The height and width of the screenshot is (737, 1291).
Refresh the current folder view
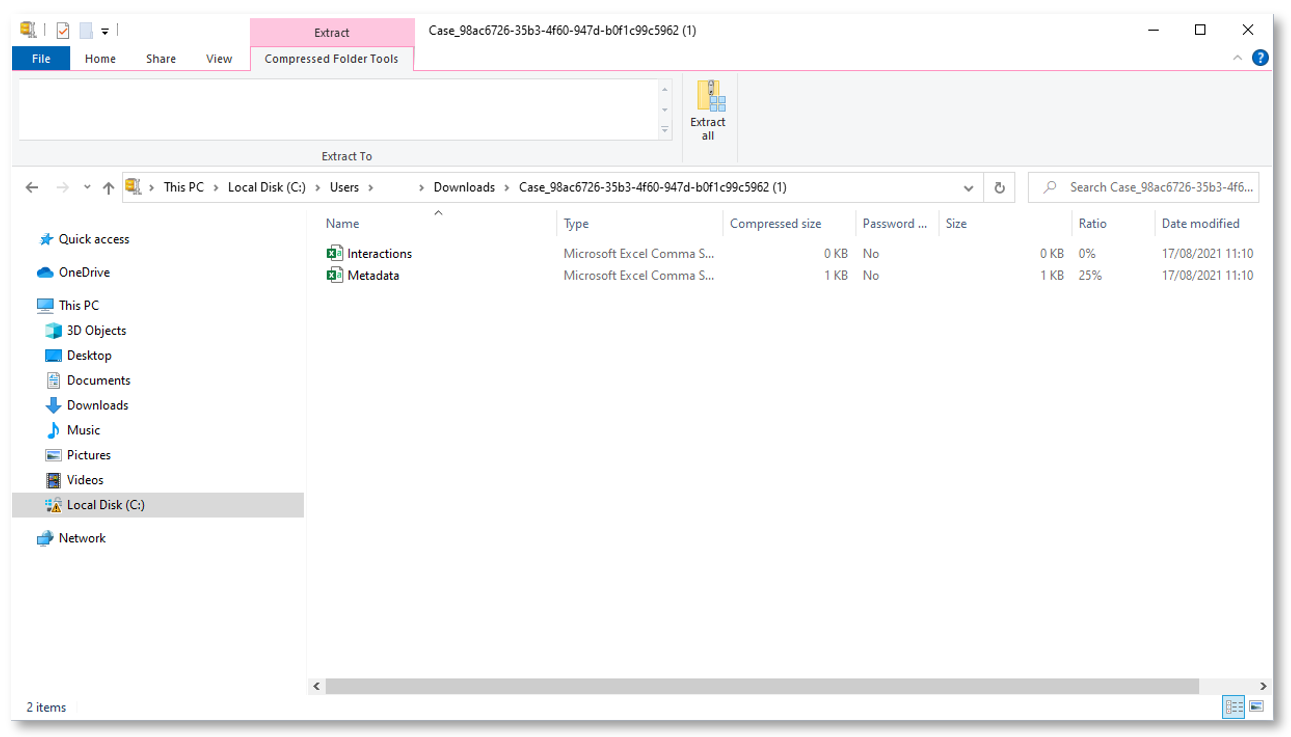999,187
